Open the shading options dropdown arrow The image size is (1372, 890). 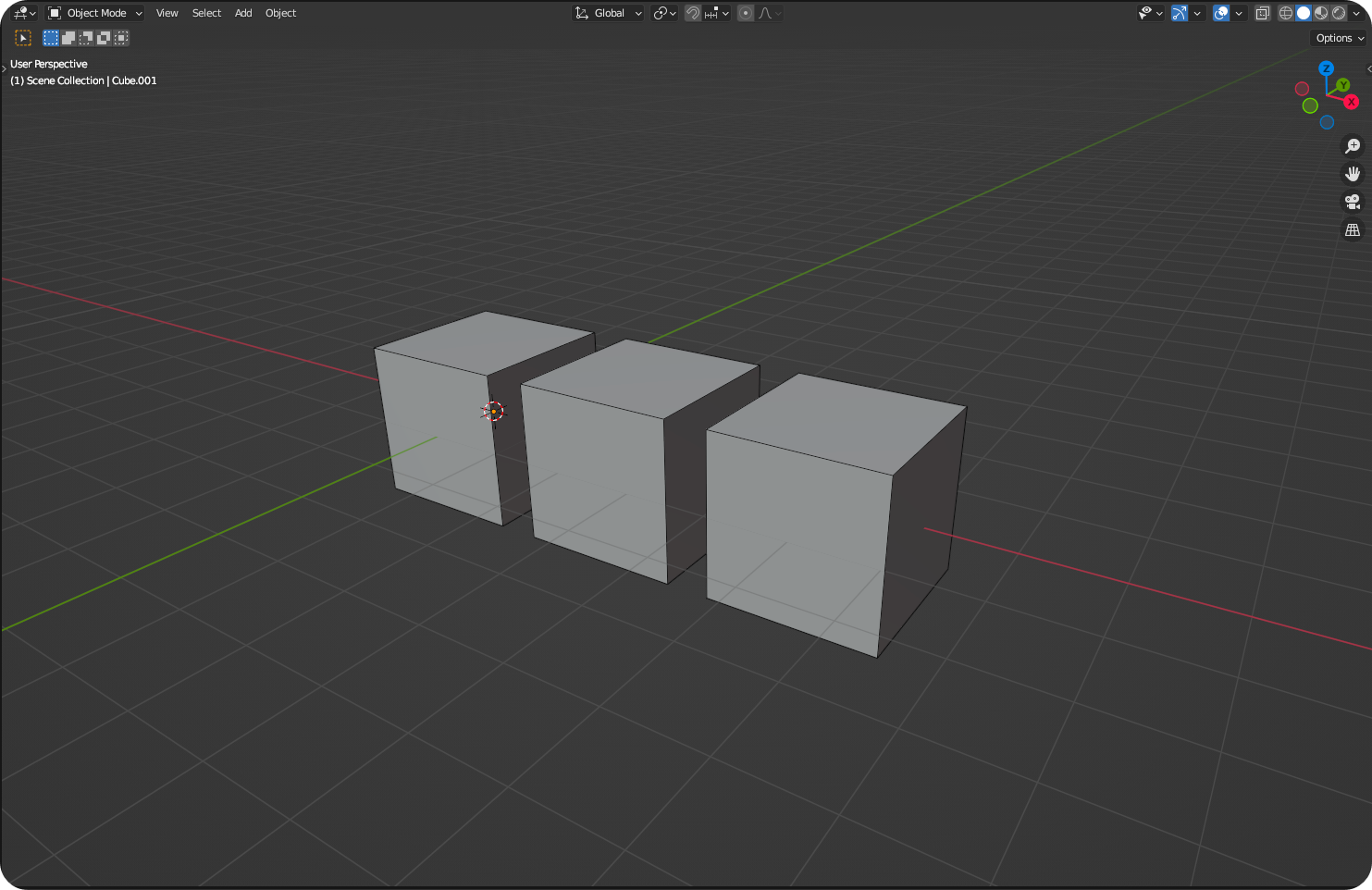tap(1356, 13)
